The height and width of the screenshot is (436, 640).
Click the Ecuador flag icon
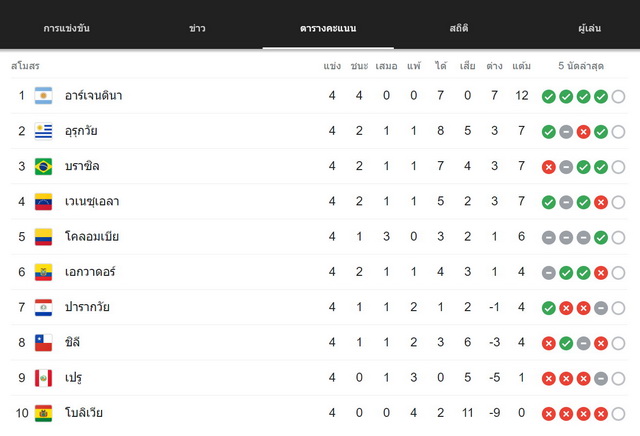43,272
